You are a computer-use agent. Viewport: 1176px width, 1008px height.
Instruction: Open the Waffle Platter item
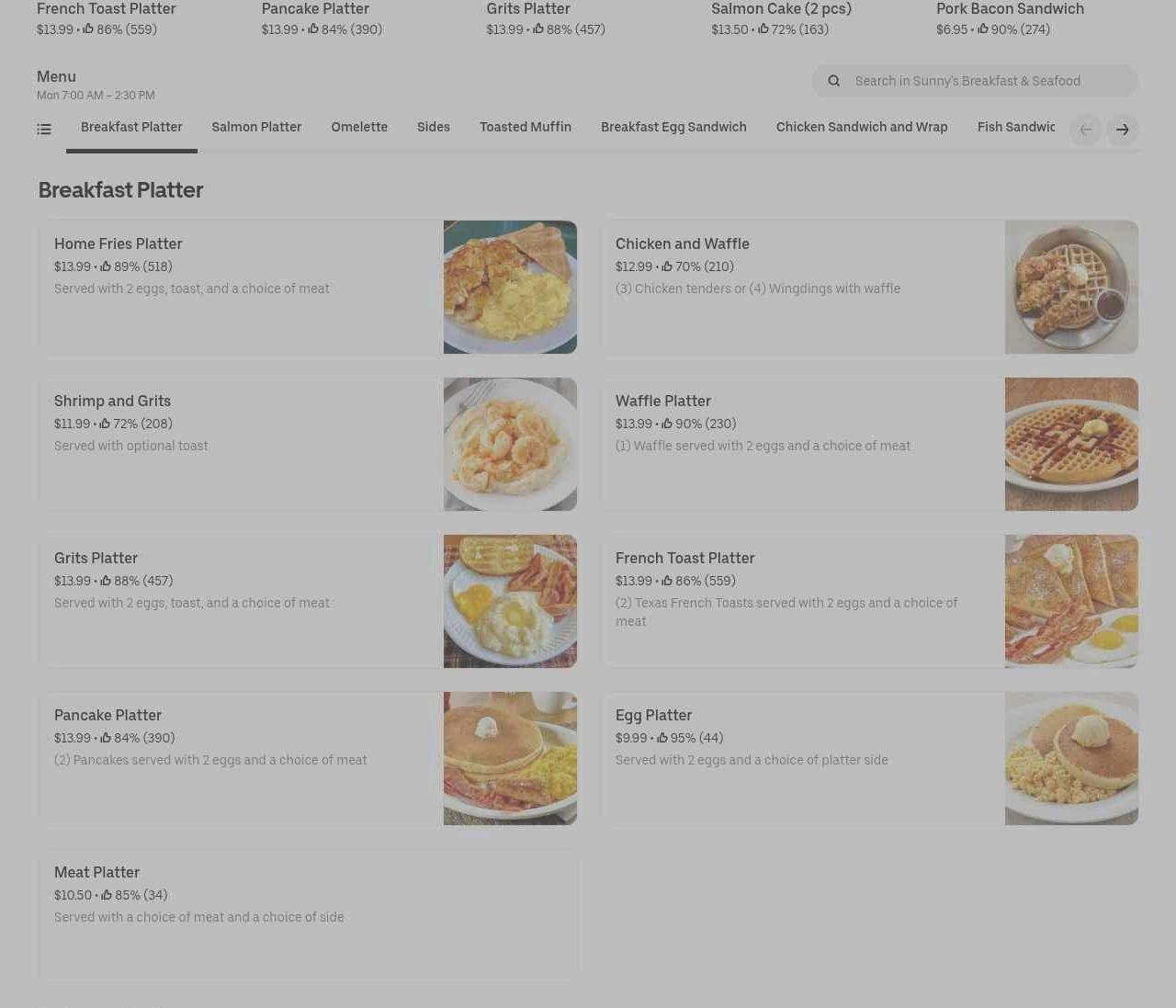coord(870,444)
